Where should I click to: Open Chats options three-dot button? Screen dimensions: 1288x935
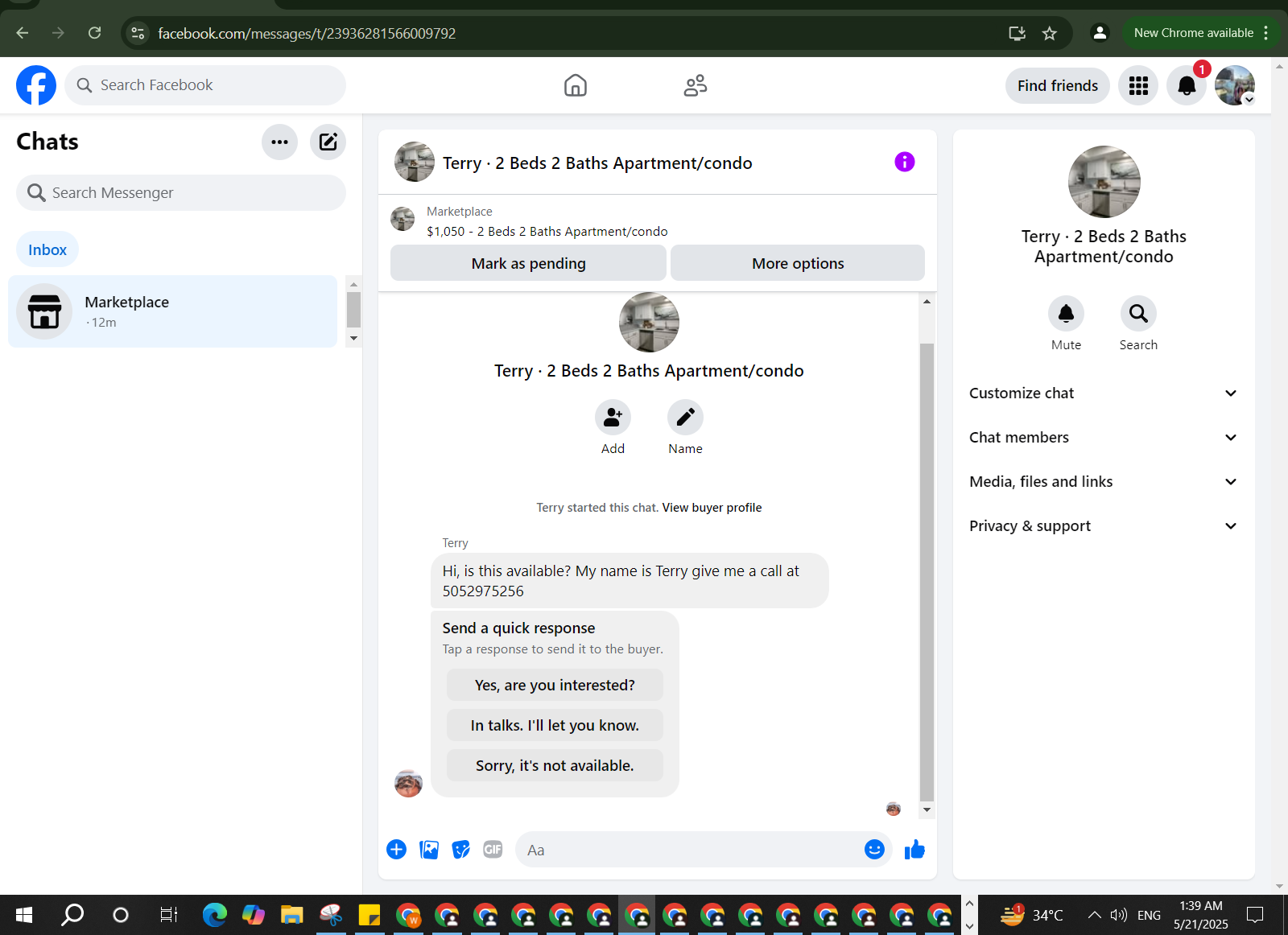tap(279, 142)
